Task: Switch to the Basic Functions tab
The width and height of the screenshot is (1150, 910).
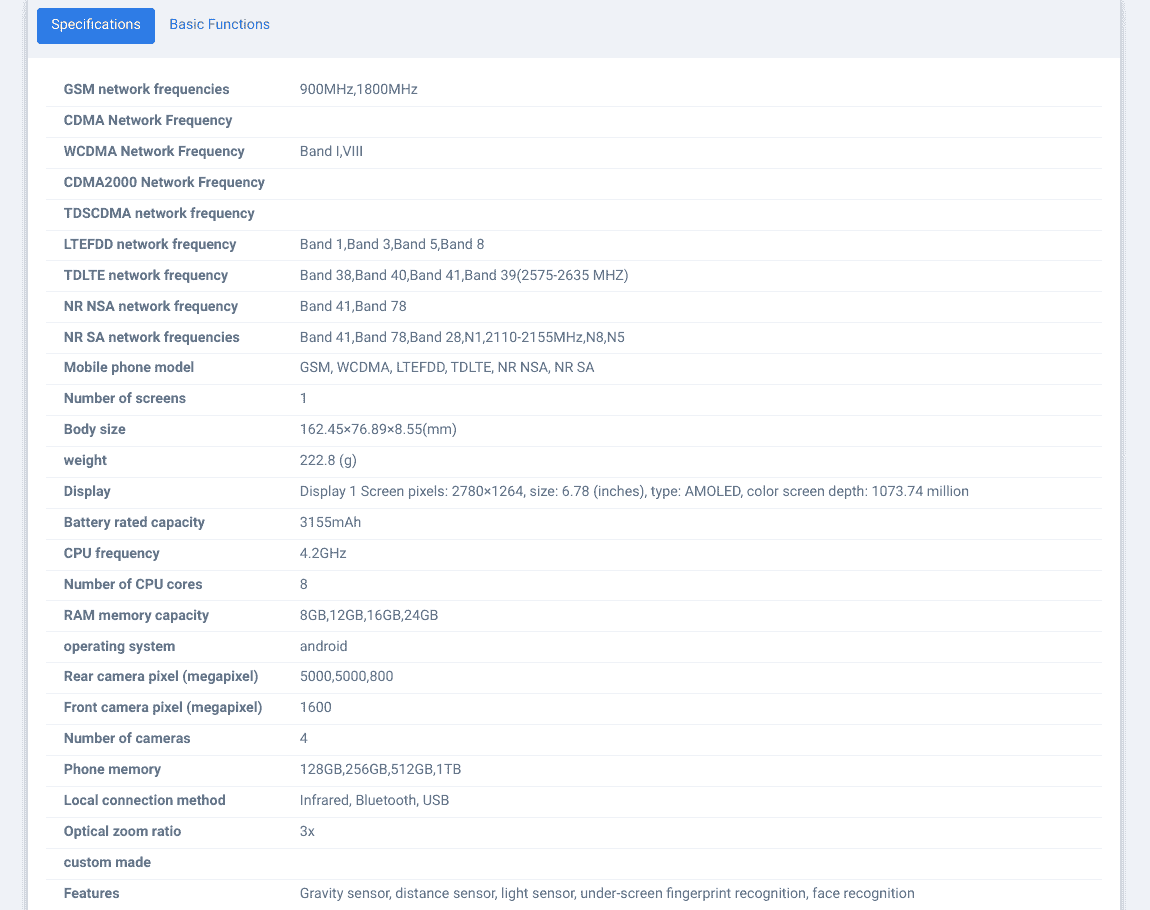Action: point(219,25)
